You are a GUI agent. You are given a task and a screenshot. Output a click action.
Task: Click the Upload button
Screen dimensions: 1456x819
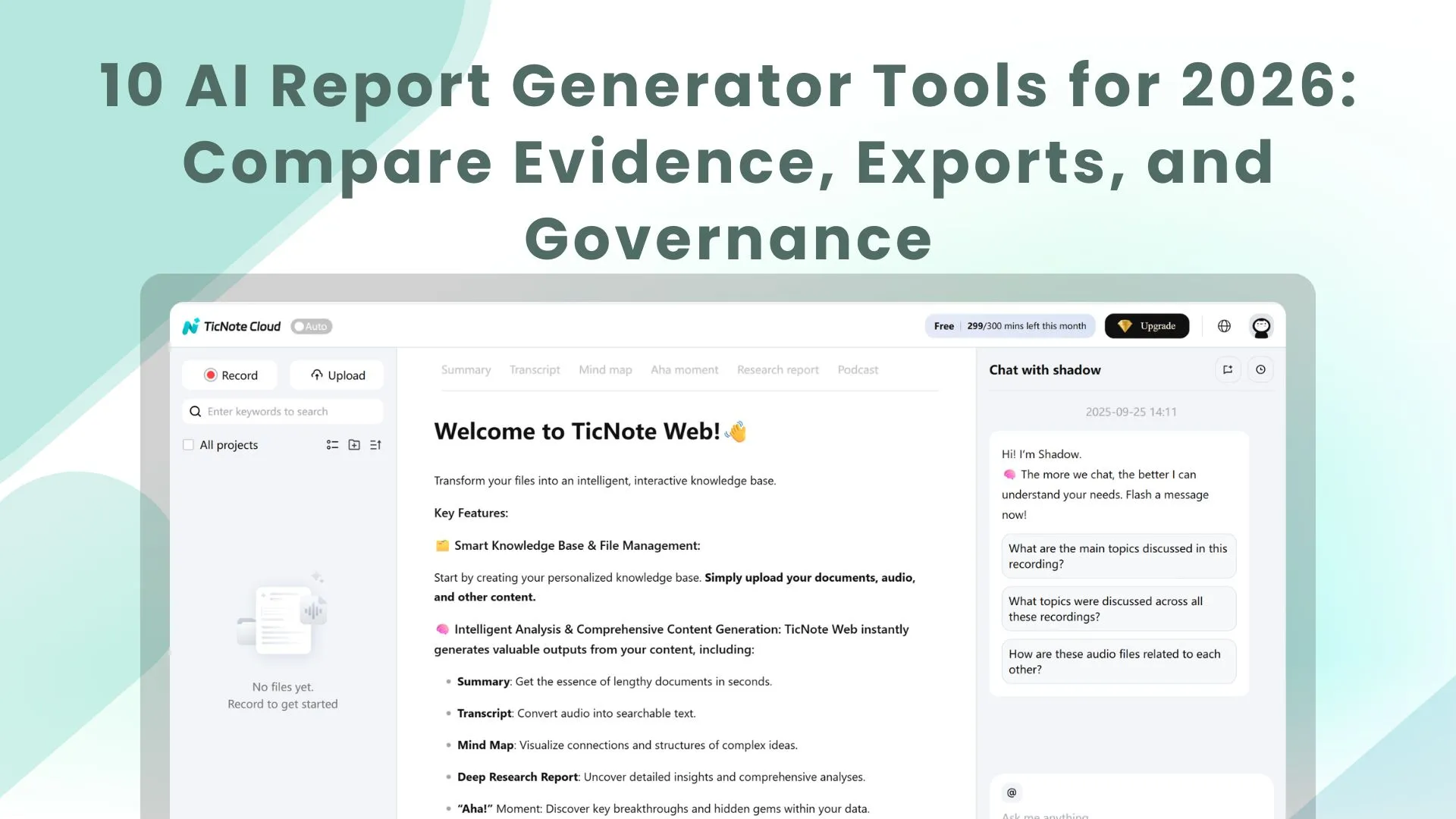[x=337, y=375]
